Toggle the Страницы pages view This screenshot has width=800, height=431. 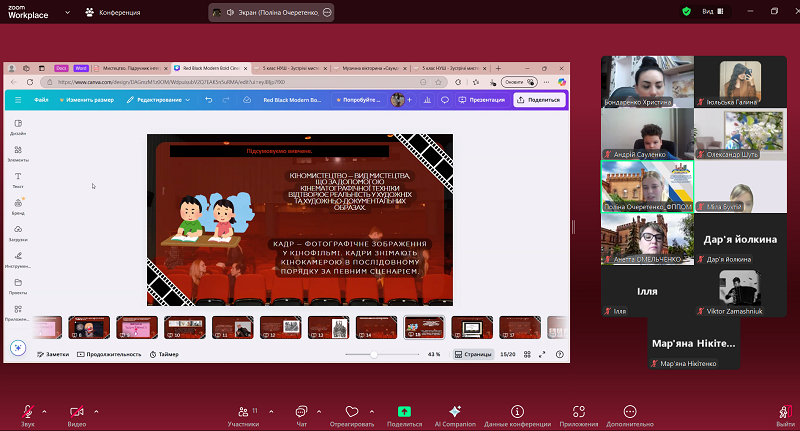tap(473, 354)
